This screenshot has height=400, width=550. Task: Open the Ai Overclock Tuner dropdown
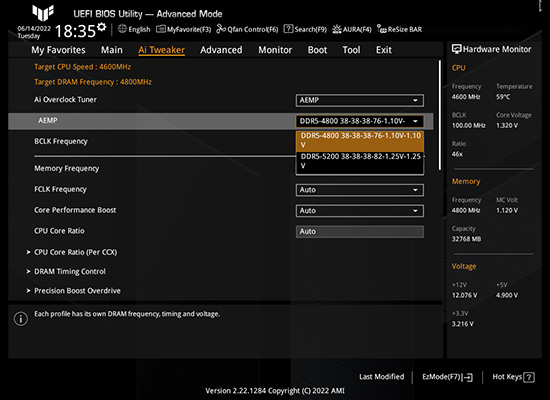click(x=360, y=100)
